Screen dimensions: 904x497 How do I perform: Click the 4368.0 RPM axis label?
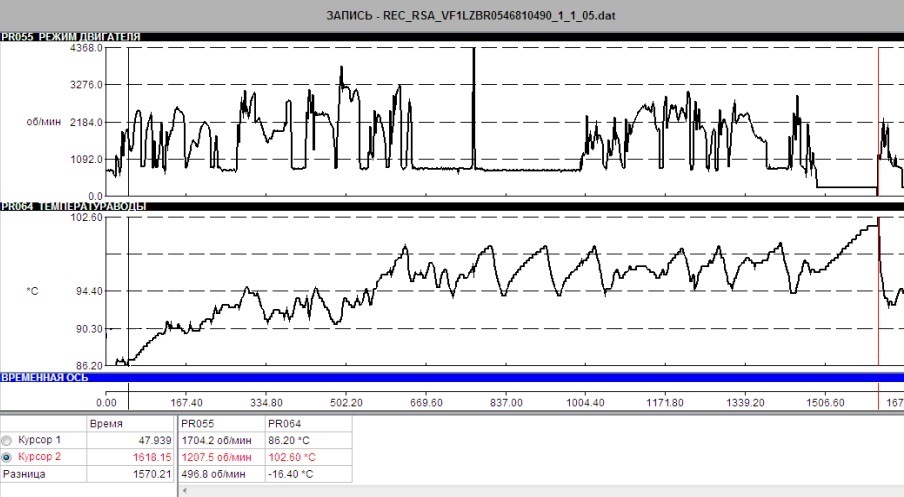click(x=86, y=48)
